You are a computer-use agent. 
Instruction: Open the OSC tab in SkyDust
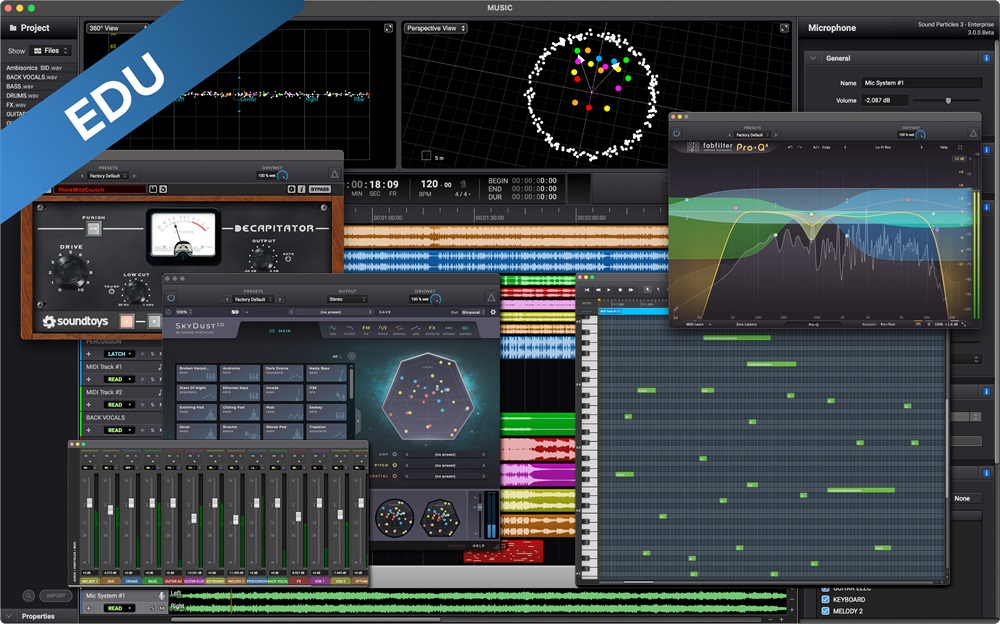333,329
